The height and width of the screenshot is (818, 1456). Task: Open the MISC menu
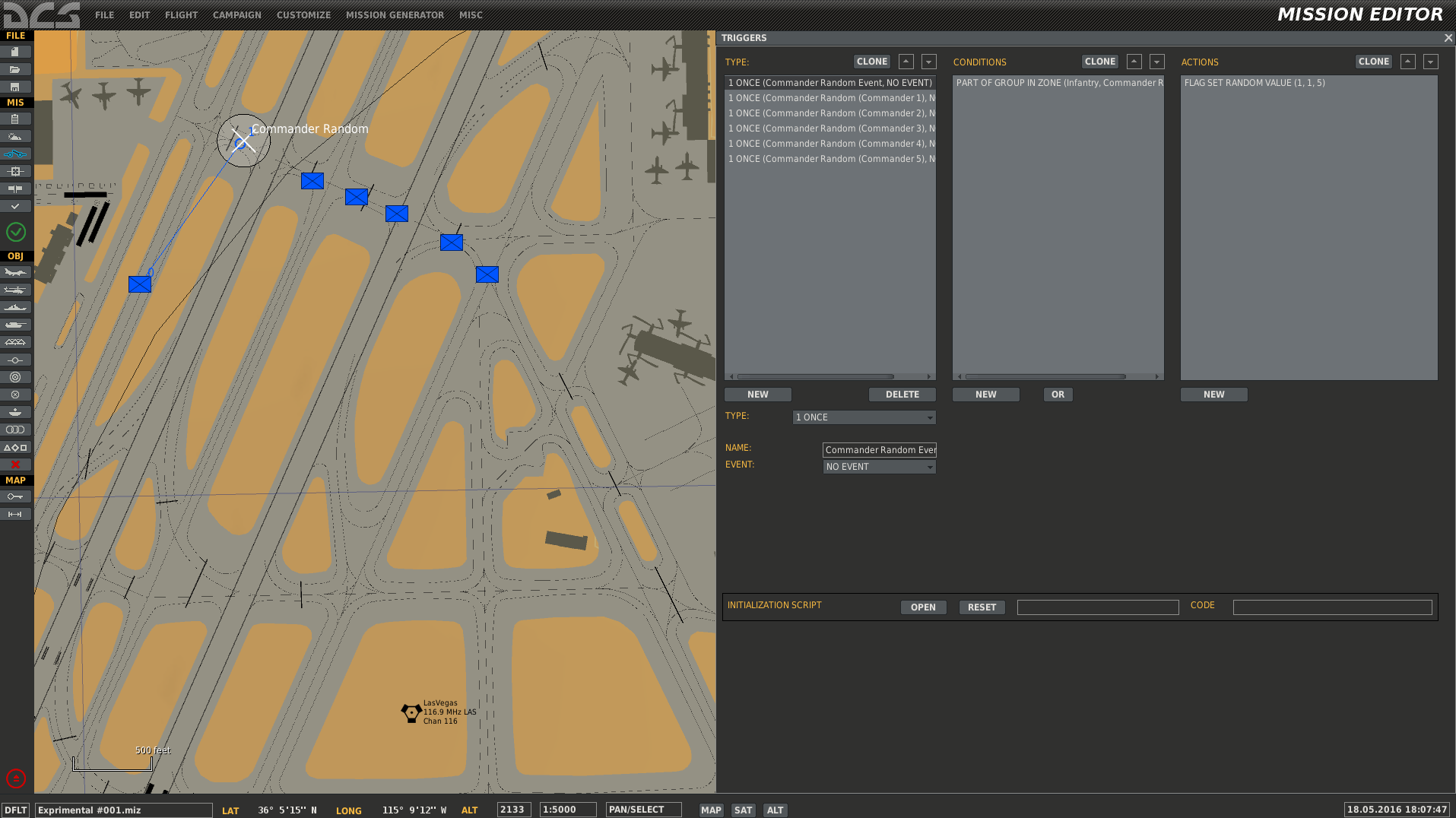471,15
